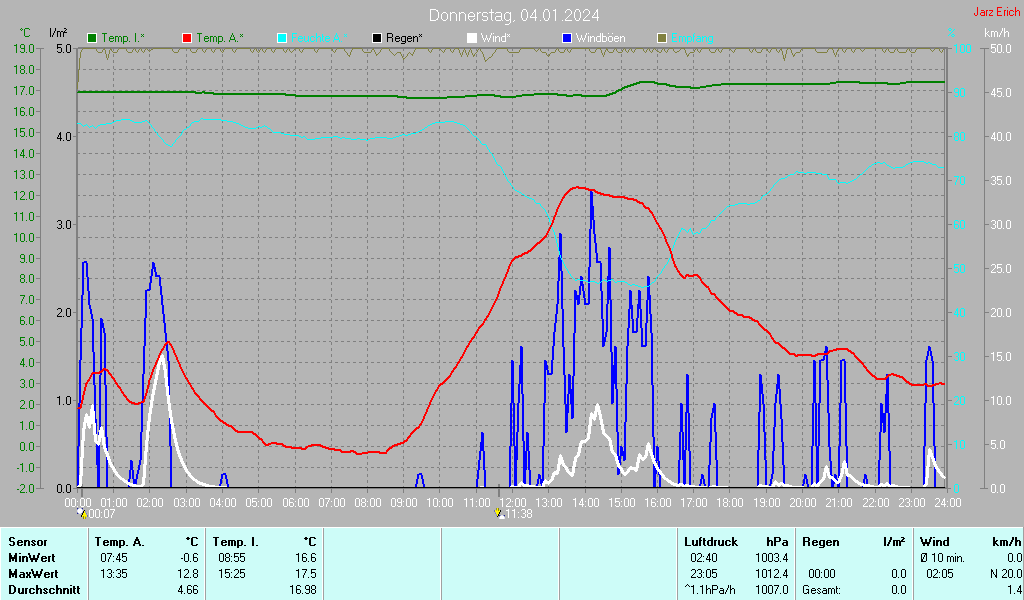Click the pressure minimum time '02:40'
The height and width of the screenshot is (600, 1024).
704,558
